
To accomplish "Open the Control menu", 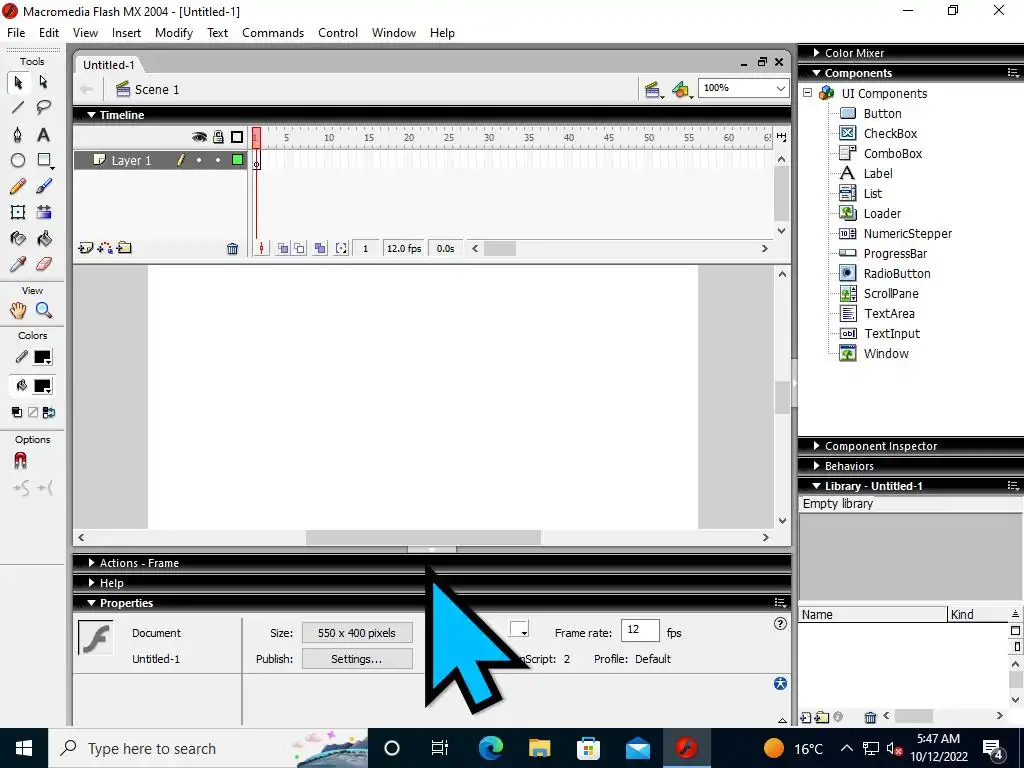I will 338,33.
